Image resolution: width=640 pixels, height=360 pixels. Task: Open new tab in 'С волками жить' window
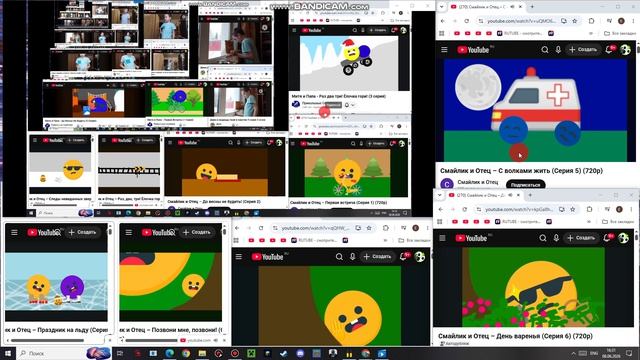[532, 7]
